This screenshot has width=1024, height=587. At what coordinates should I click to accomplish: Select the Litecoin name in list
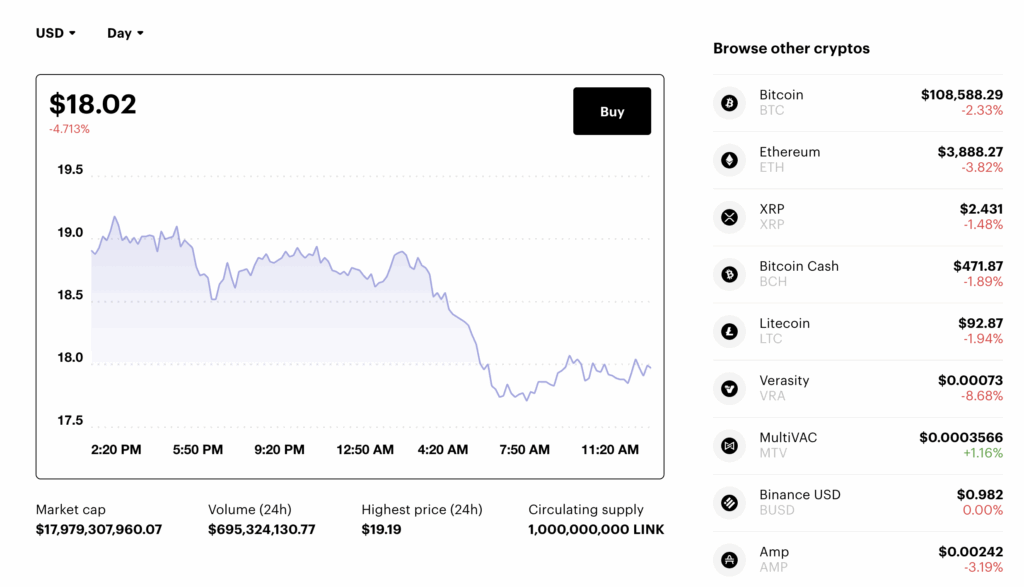[785, 323]
